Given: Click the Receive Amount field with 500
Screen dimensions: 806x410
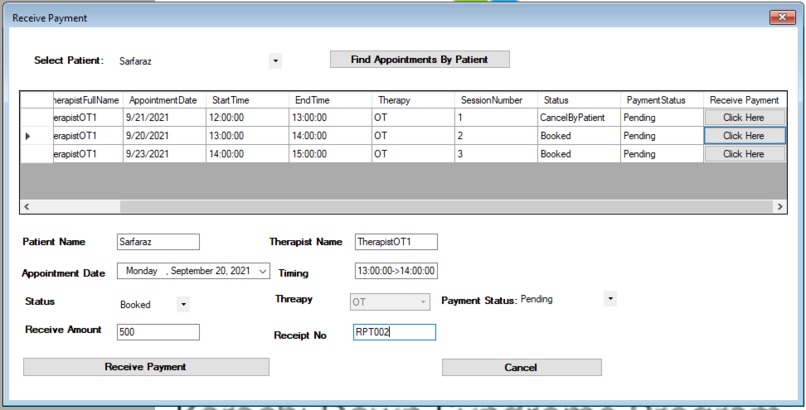Looking at the screenshot, I should point(158,332).
